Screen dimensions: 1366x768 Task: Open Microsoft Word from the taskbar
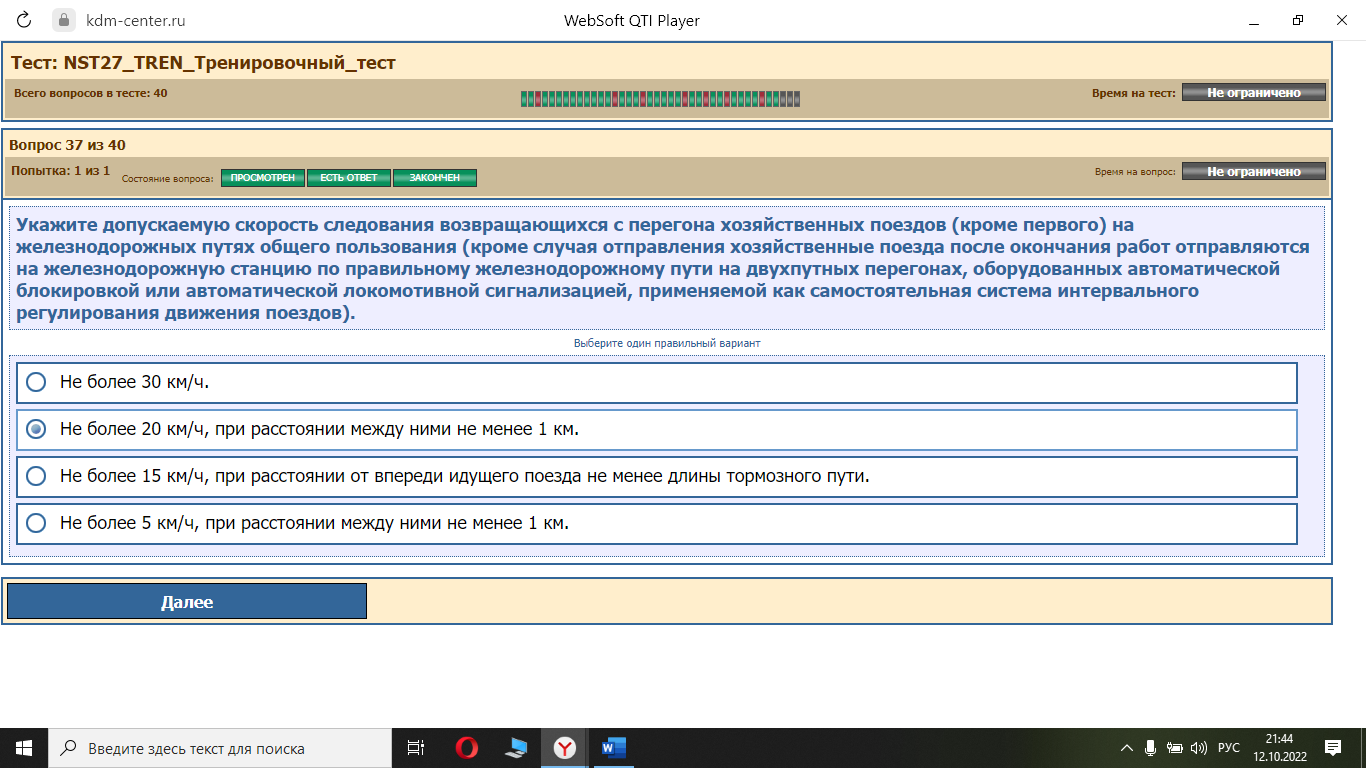pos(613,748)
